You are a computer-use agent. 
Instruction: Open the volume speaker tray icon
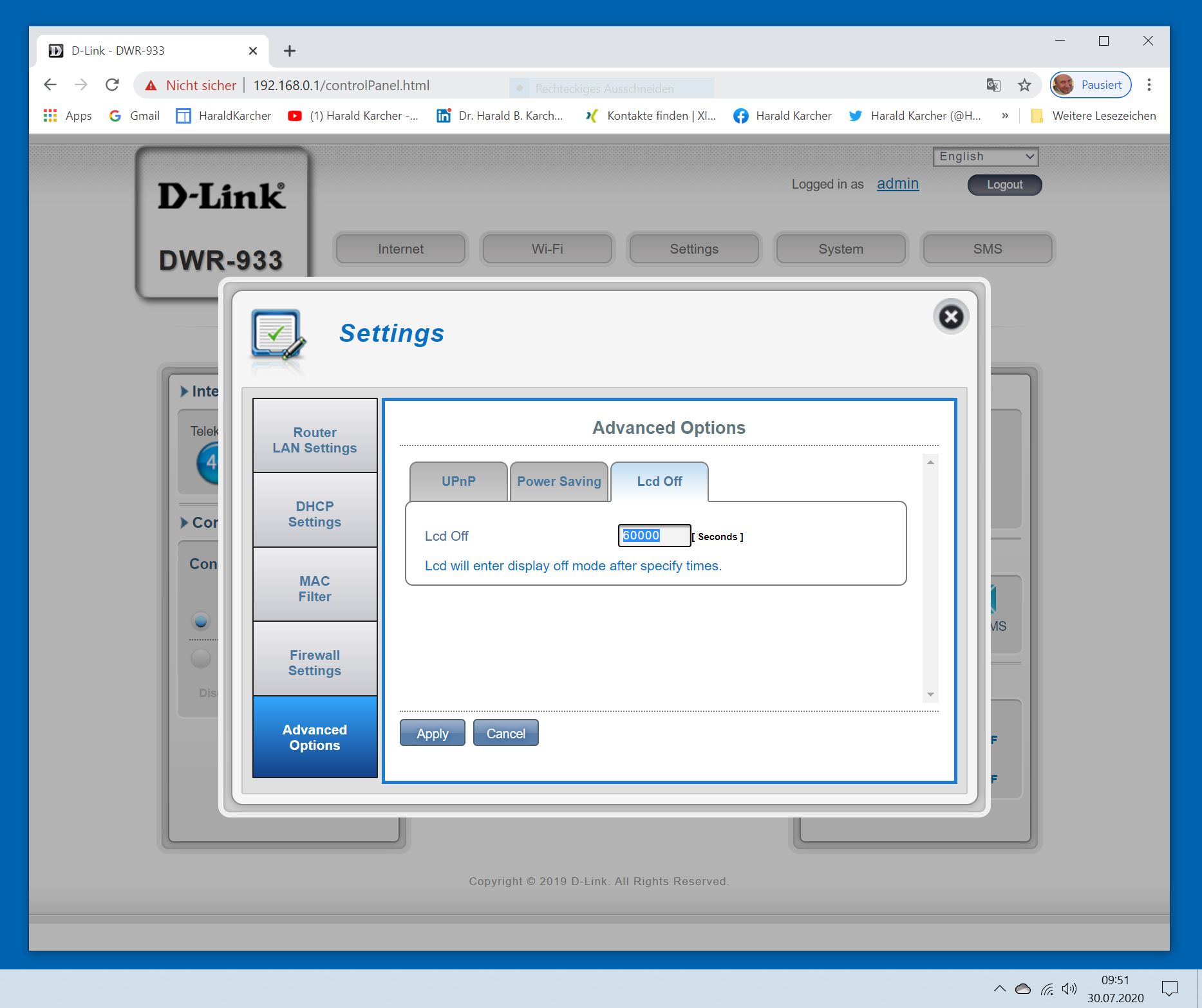tap(1069, 989)
